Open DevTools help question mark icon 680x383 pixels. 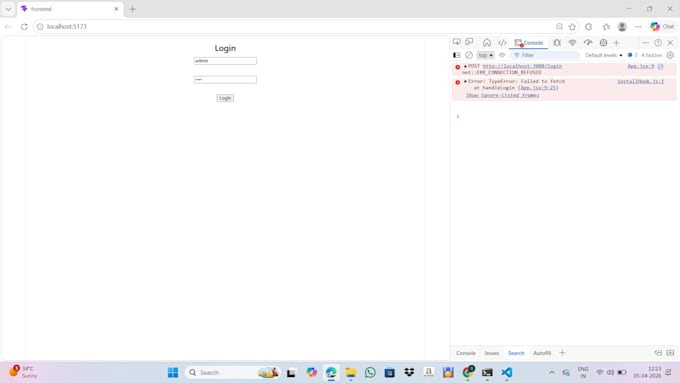(x=658, y=43)
